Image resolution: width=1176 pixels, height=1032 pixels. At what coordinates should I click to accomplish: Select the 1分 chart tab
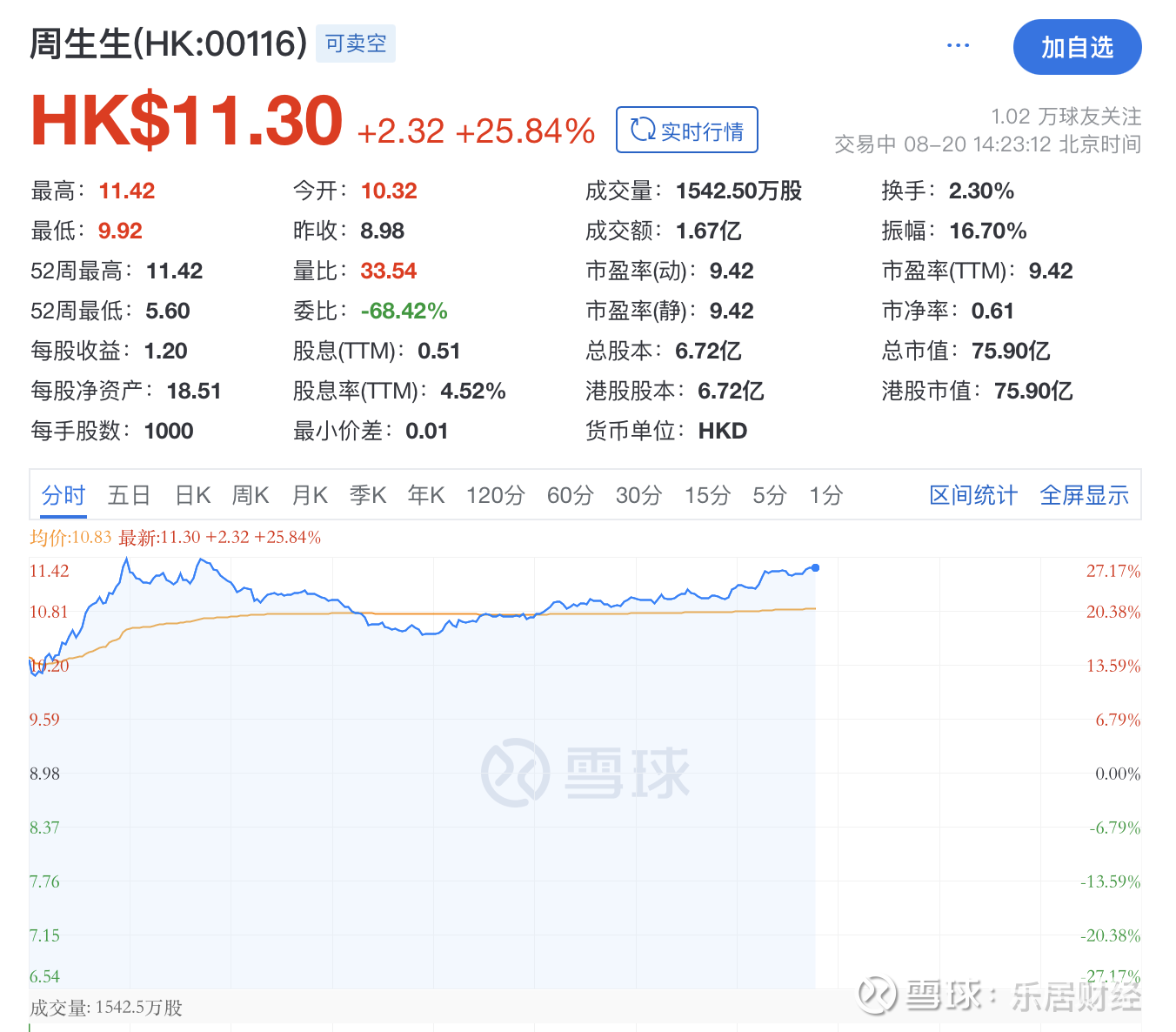click(x=826, y=495)
